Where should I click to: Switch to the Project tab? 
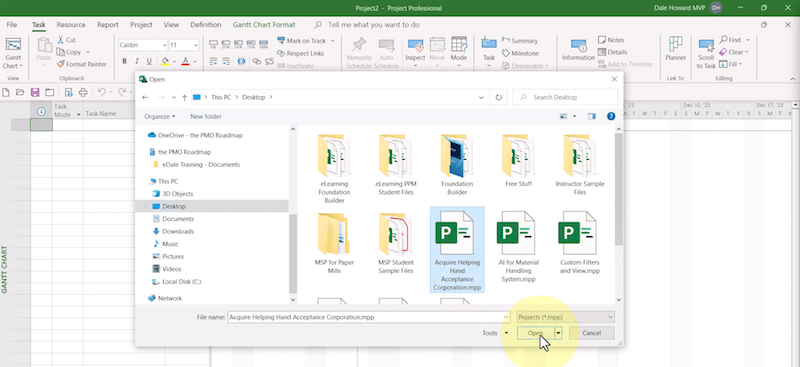[x=141, y=25]
